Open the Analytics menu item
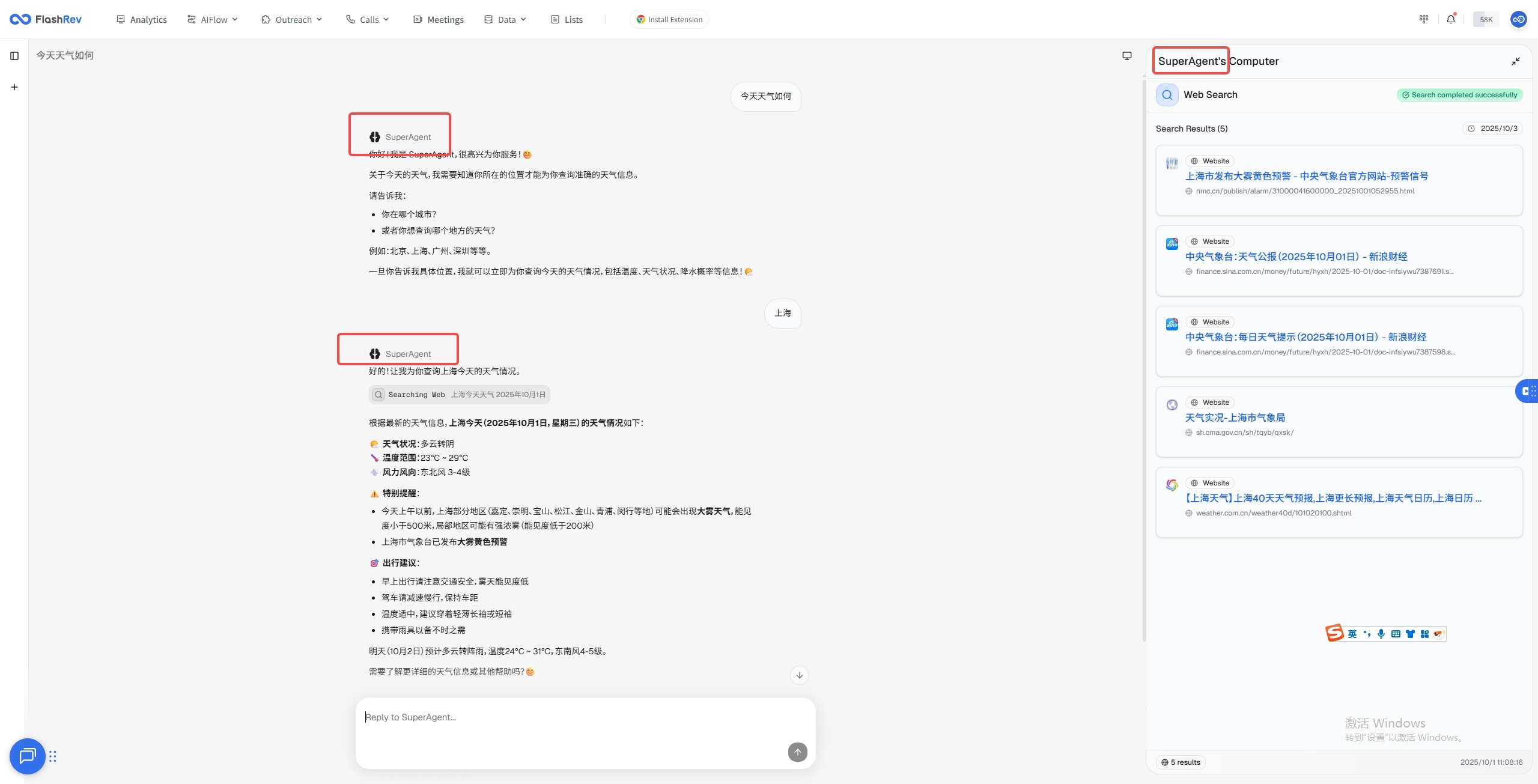The height and width of the screenshot is (784, 1538). (142, 19)
